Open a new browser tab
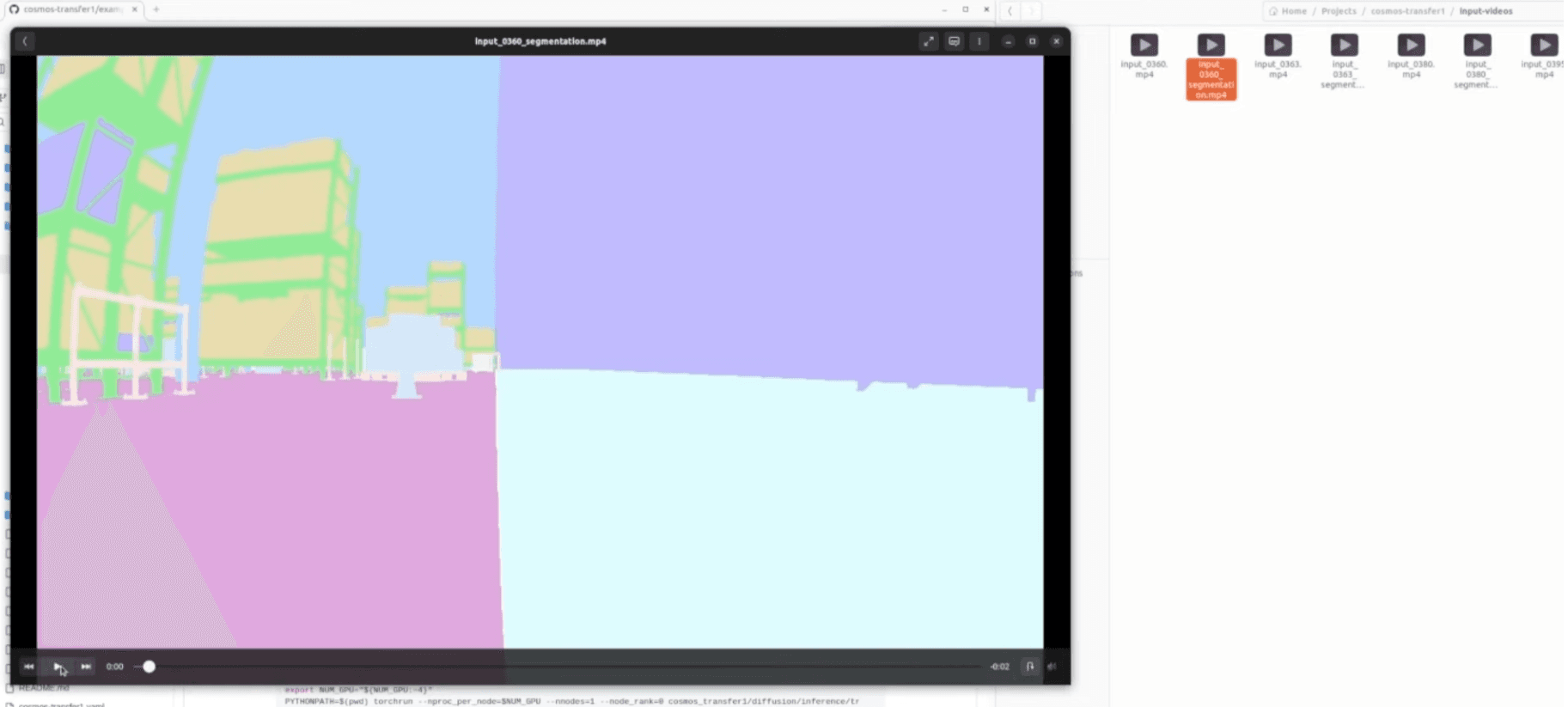 click(x=156, y=9)
